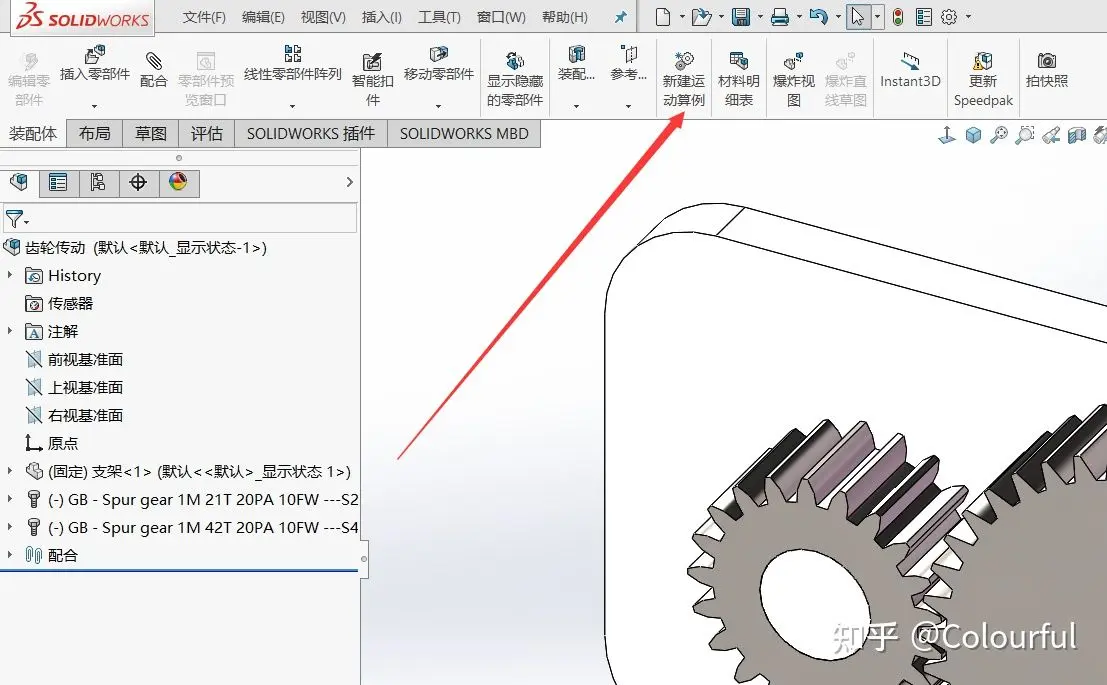This screenshot has width=1107, height=685.
Task: Open the 插入(I) menu
Action: [x=382, y=17]
